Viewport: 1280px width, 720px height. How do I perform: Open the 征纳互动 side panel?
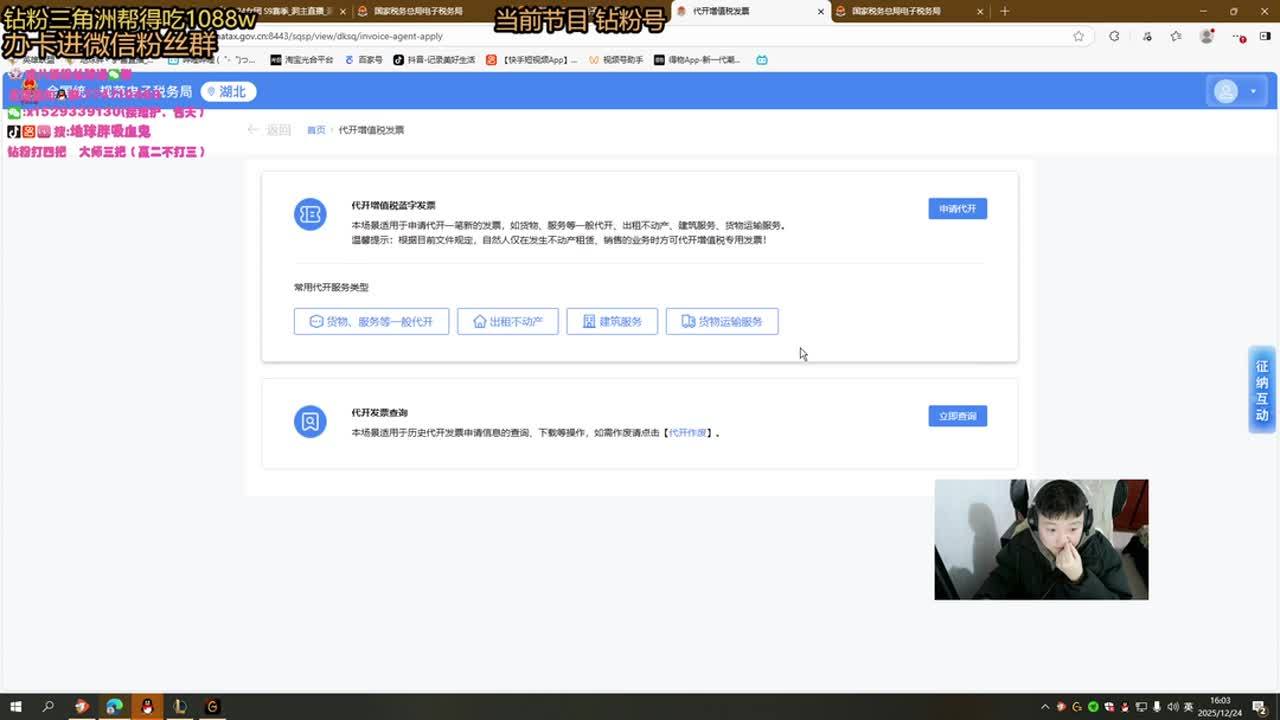click(x=1262, y=390)
